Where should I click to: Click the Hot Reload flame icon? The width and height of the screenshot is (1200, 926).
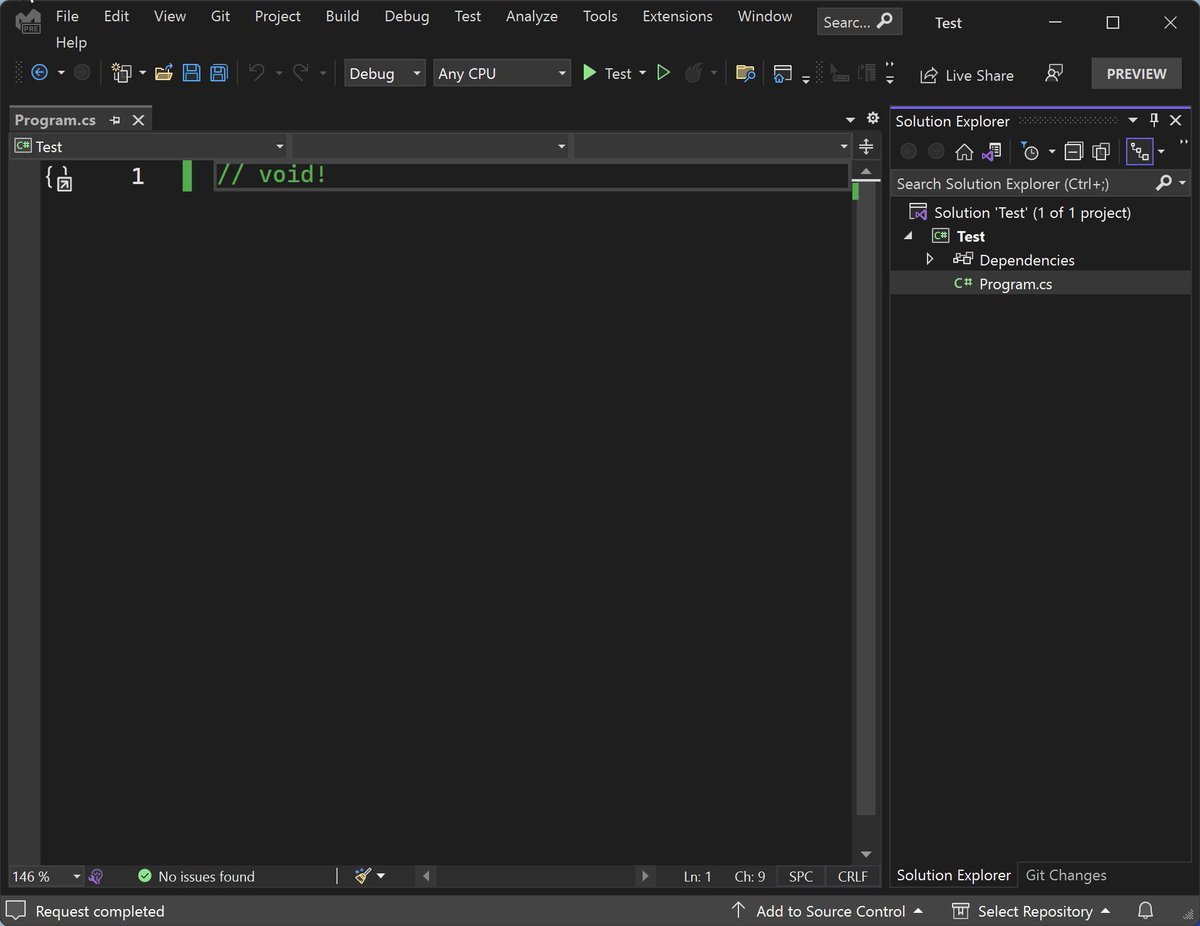coord(693,73)
